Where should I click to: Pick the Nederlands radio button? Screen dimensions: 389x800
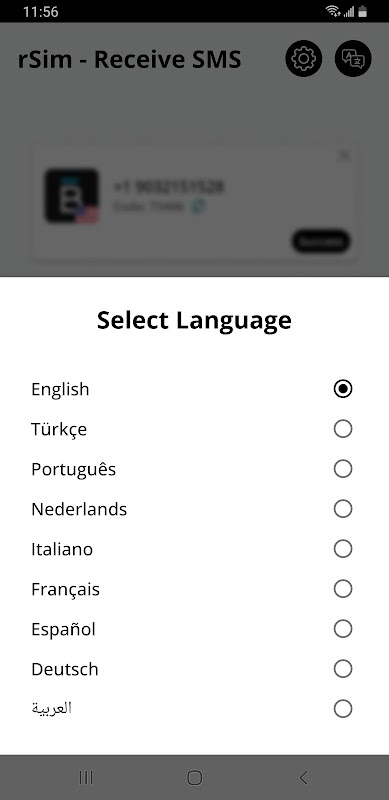pyautogui.click(x=343, y=509)
